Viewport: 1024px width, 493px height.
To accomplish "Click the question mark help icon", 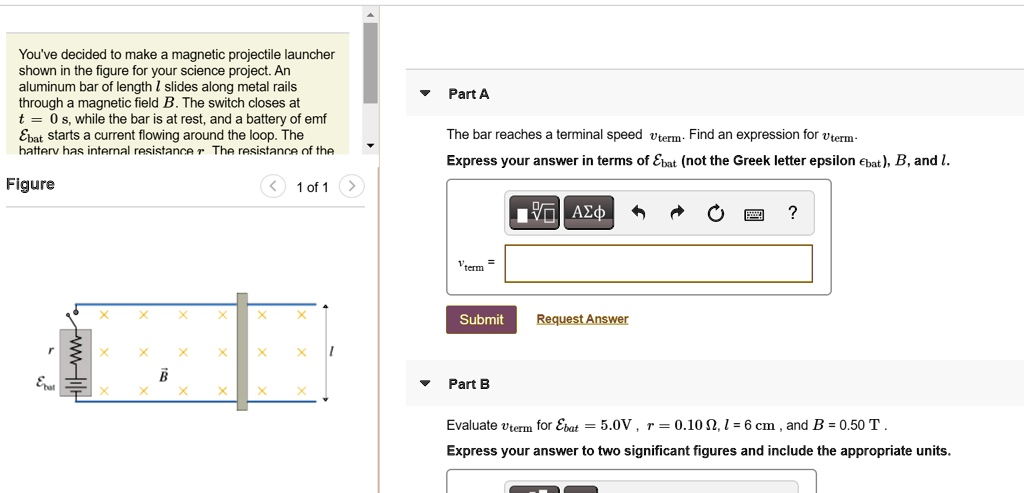I will tap(792, 212).
